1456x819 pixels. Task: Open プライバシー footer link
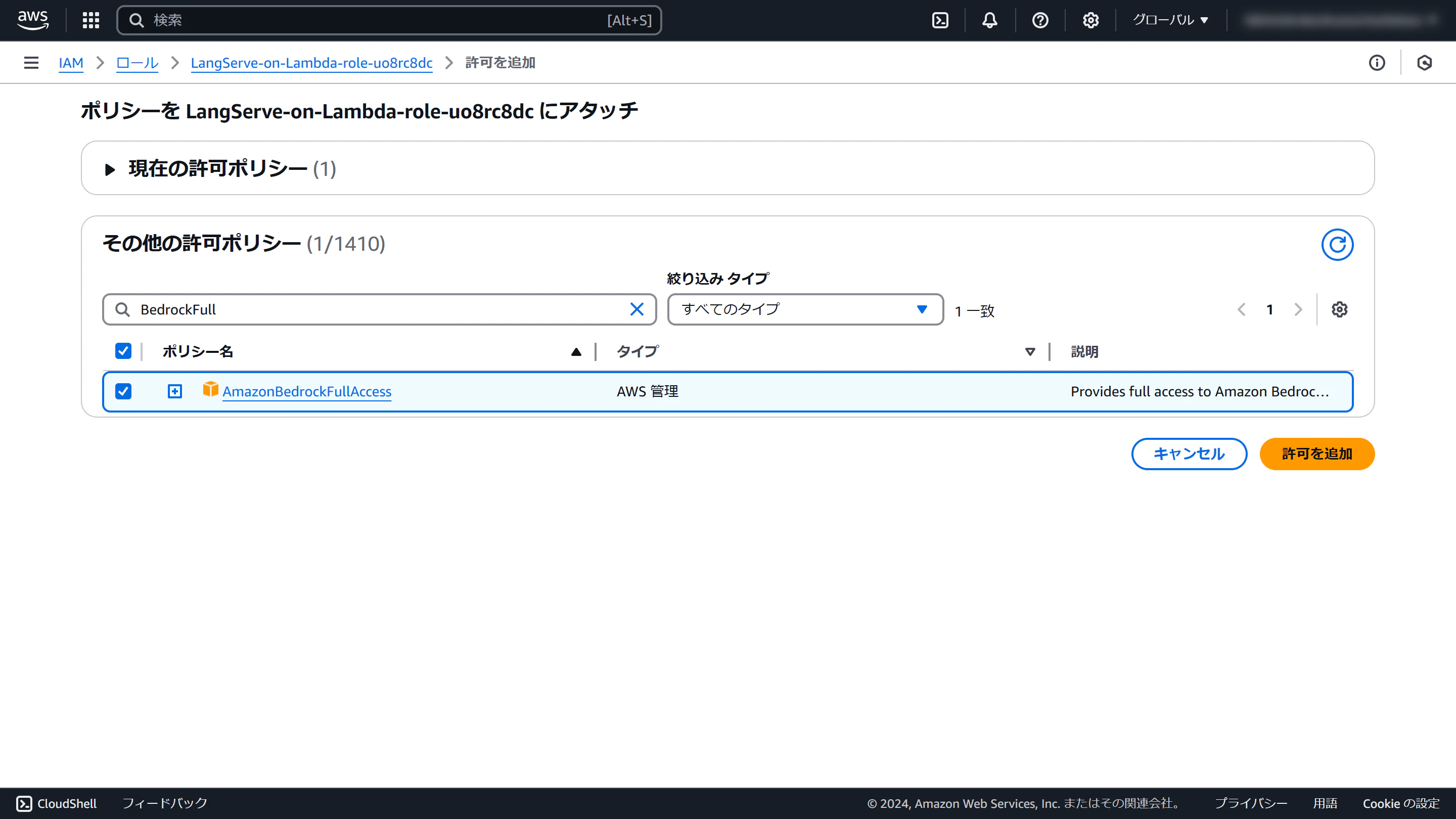click(1251, 803)
